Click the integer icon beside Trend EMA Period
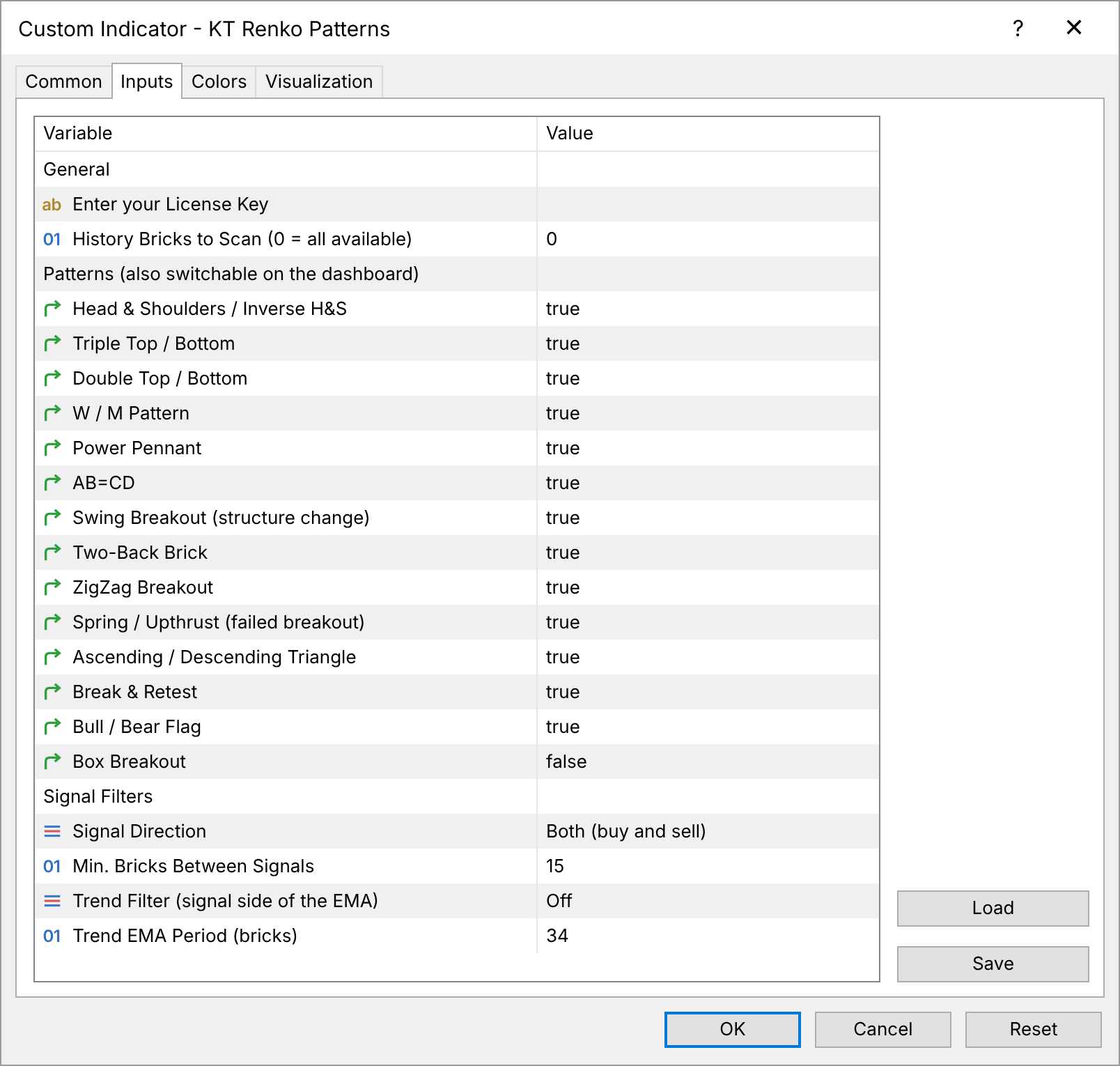Screen dimensions: 1120x1066 pos(52,936)
